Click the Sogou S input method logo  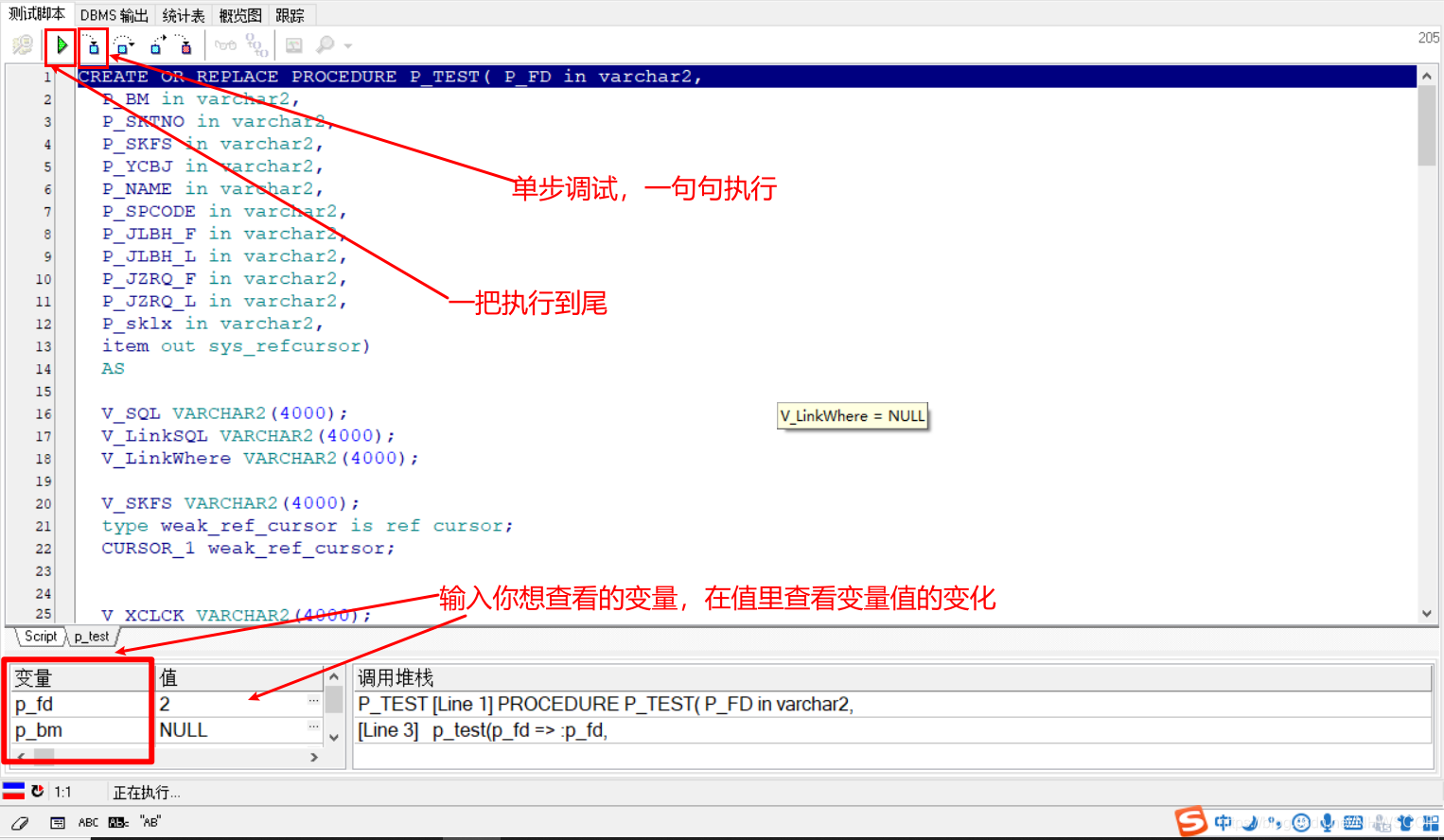1191,822
